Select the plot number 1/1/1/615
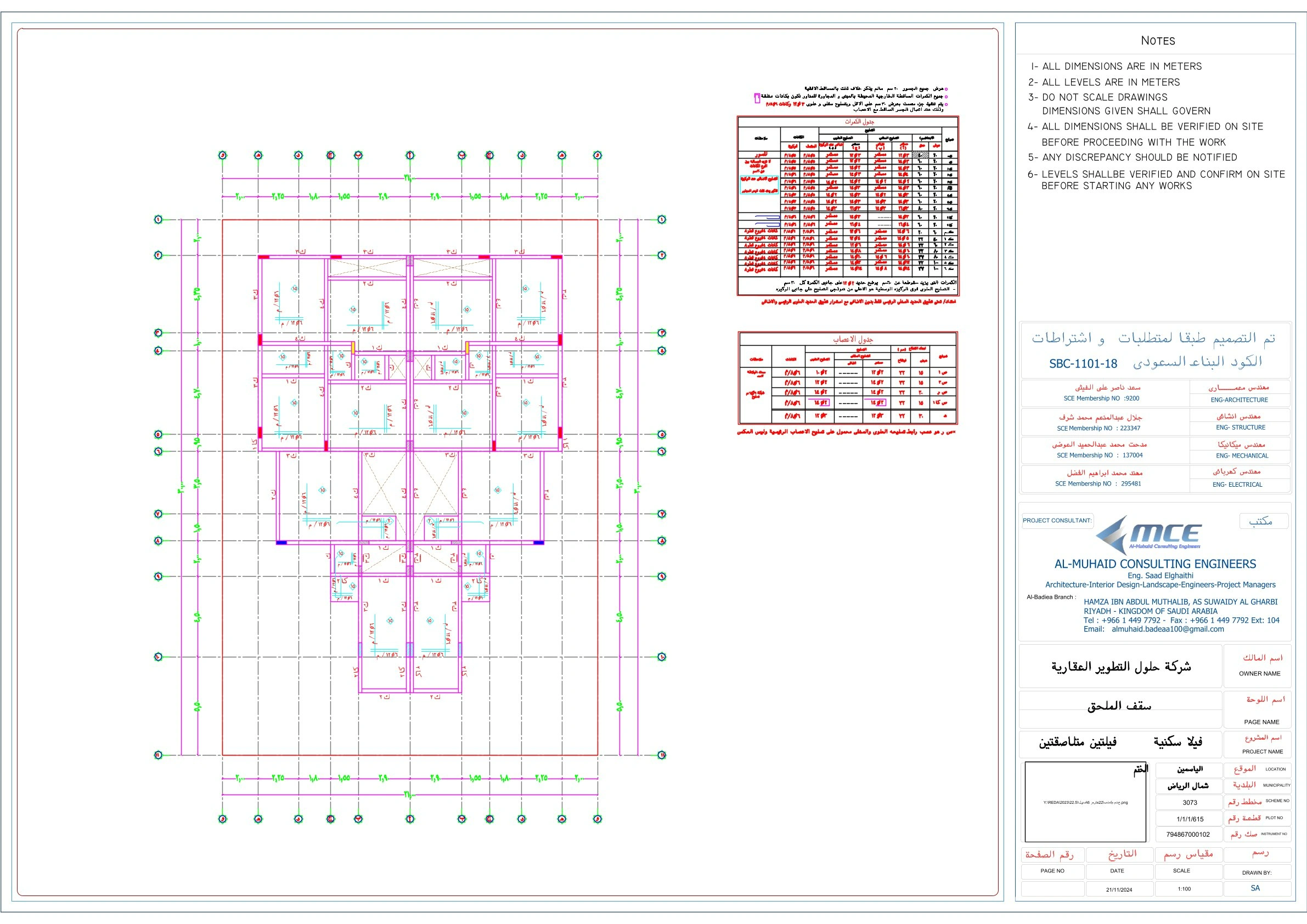The image size is (1307, 924). tap(1190, 819)
